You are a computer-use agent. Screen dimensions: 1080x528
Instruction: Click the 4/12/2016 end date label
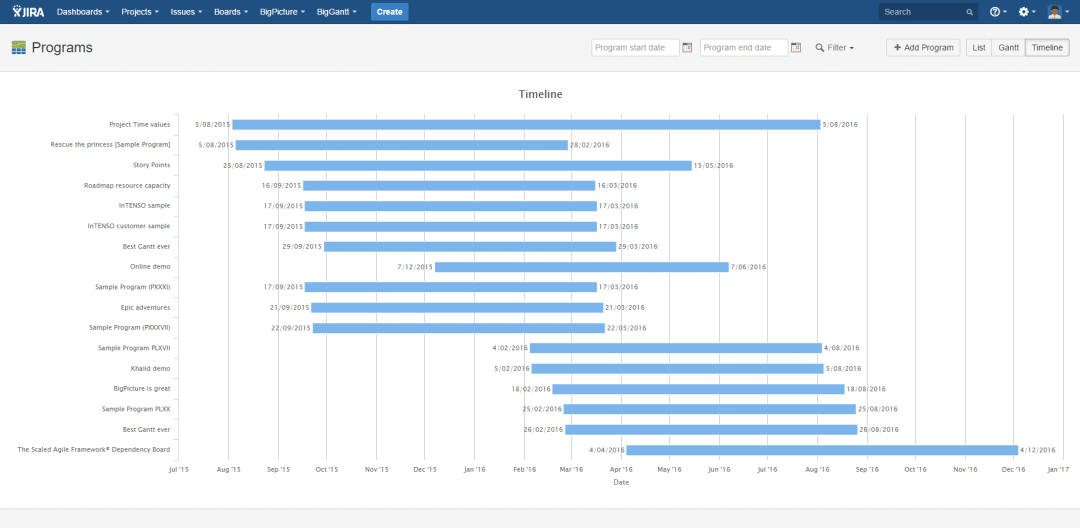click(1037, 450)
